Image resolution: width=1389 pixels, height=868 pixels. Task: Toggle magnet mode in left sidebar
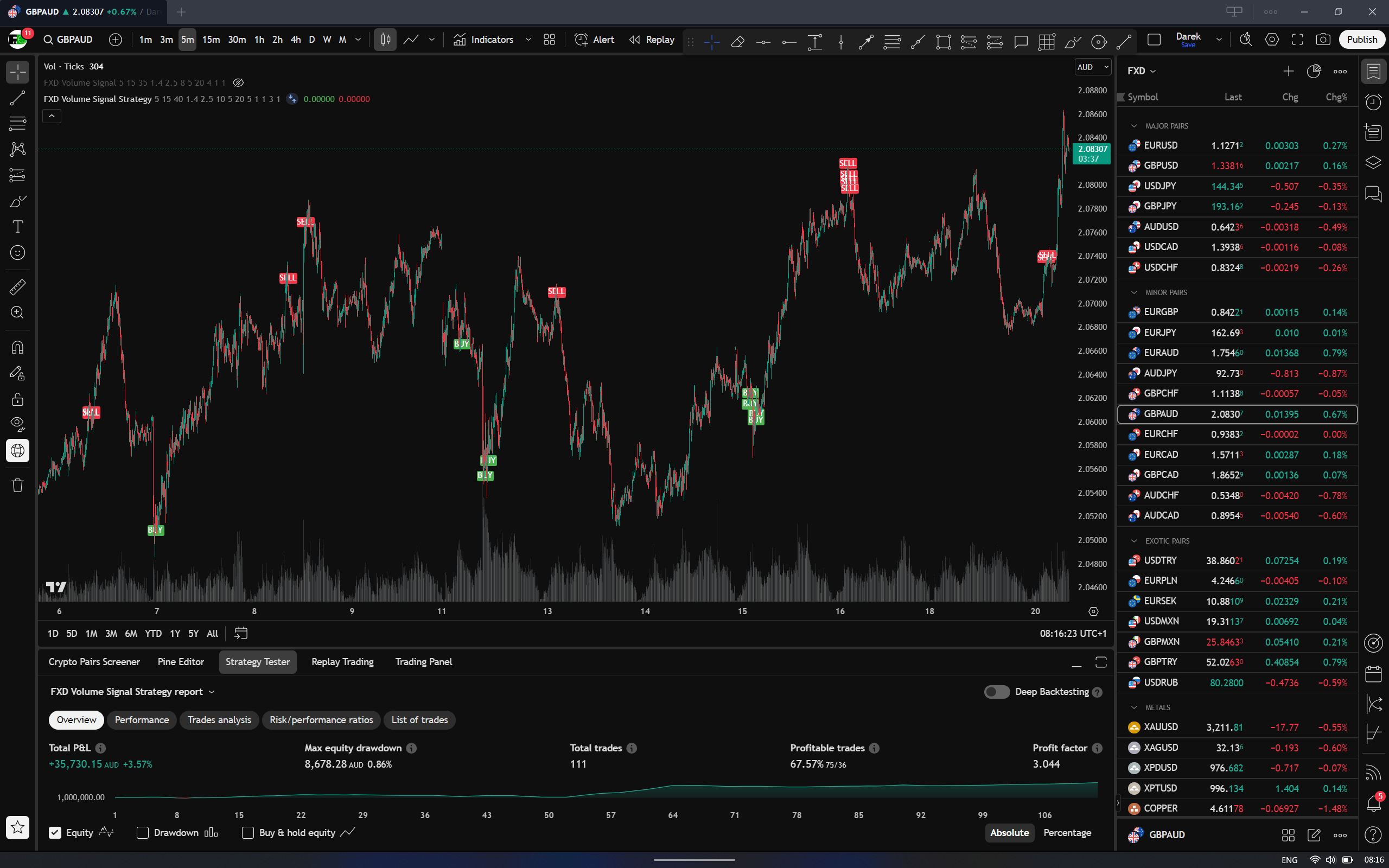tap(18, 347)
